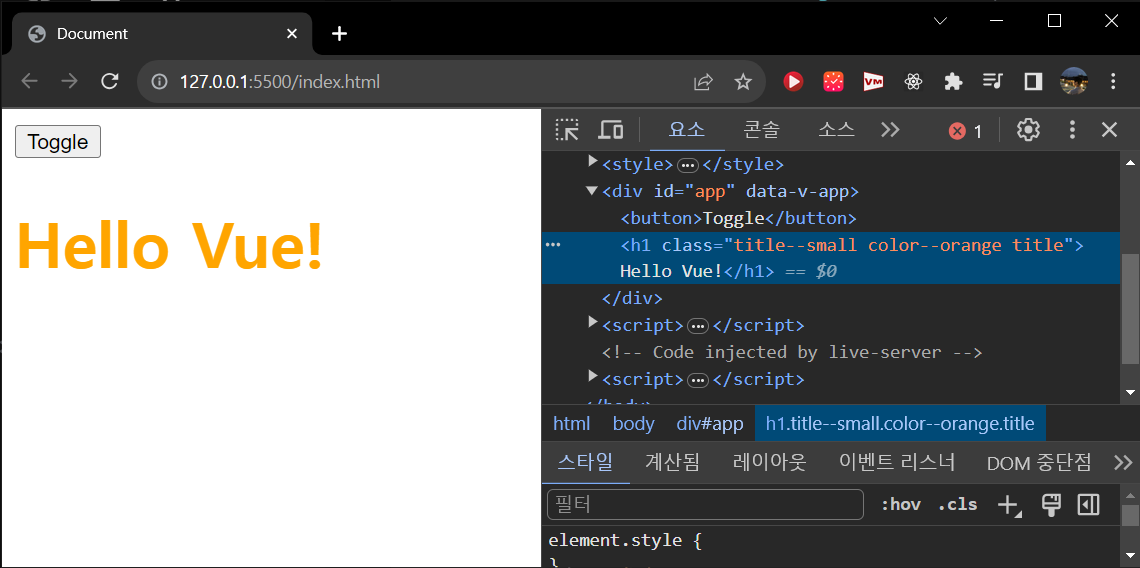Open Chrome three-dot menu
Screen dimensions: 1140x568
click(1113, 81)
